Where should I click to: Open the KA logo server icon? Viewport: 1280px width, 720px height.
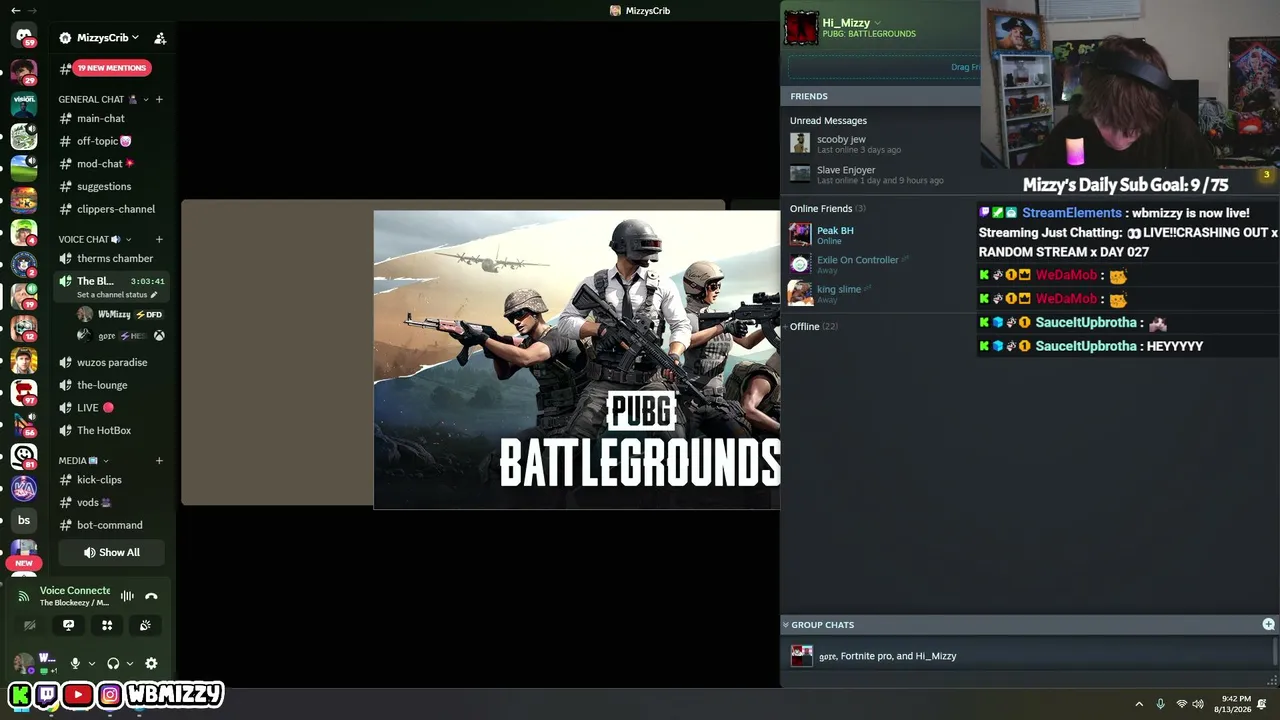tap(24, 488)
